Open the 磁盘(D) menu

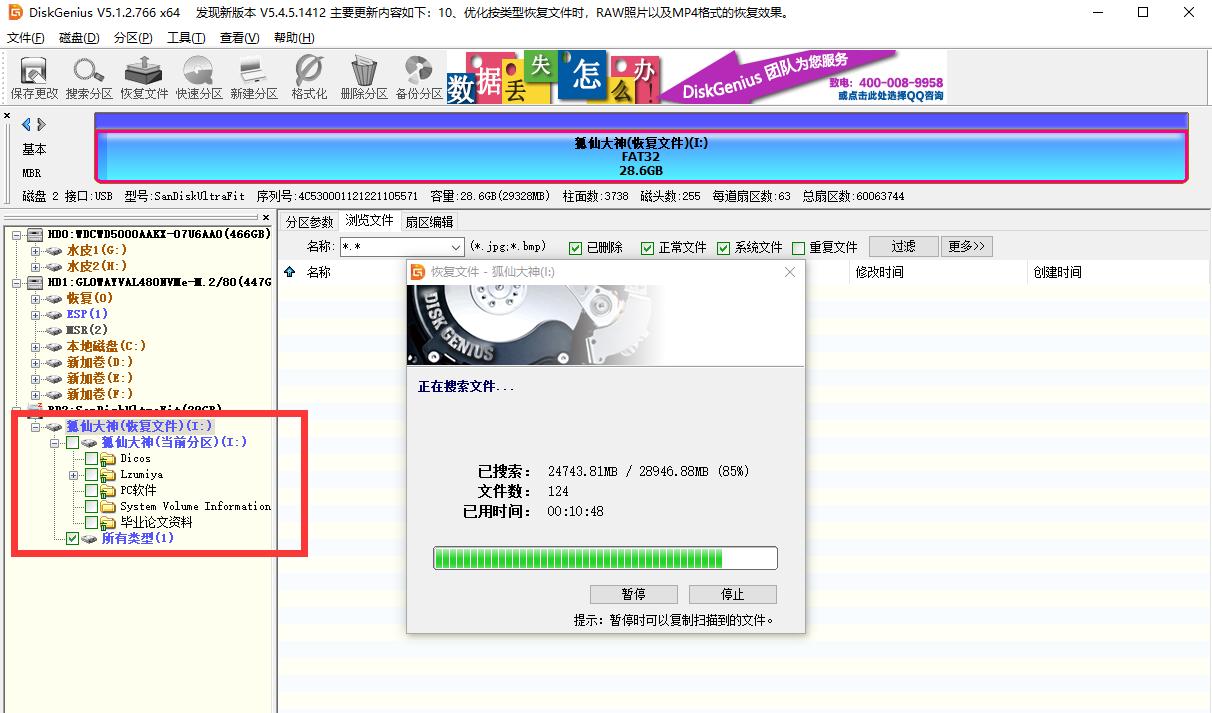point(79,38)
